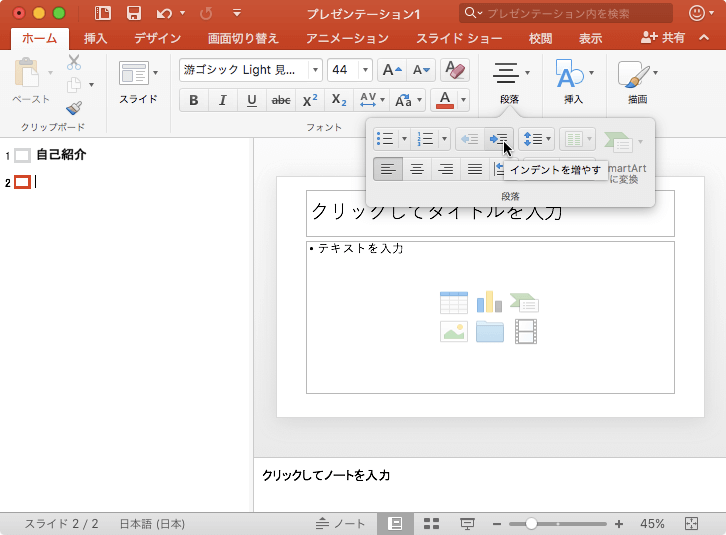Toggle Bold formatting
Screen dimensions: 726x535
coord(194,100)
